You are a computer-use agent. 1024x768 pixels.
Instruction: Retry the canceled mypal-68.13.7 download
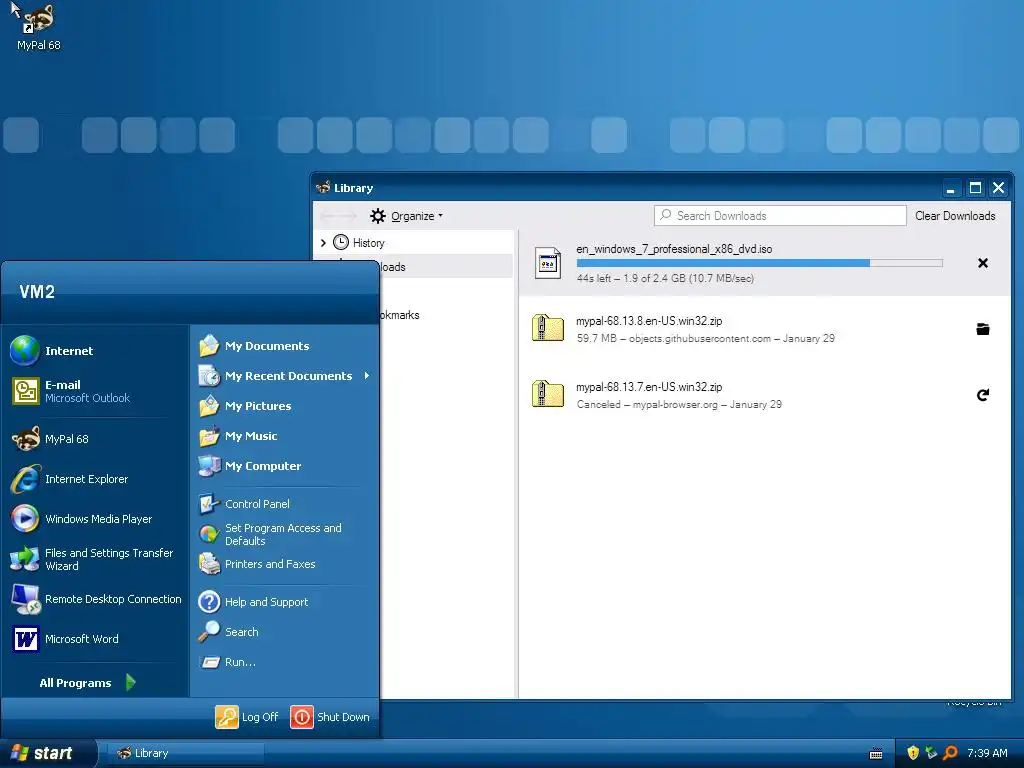click(x=982, y=394)
